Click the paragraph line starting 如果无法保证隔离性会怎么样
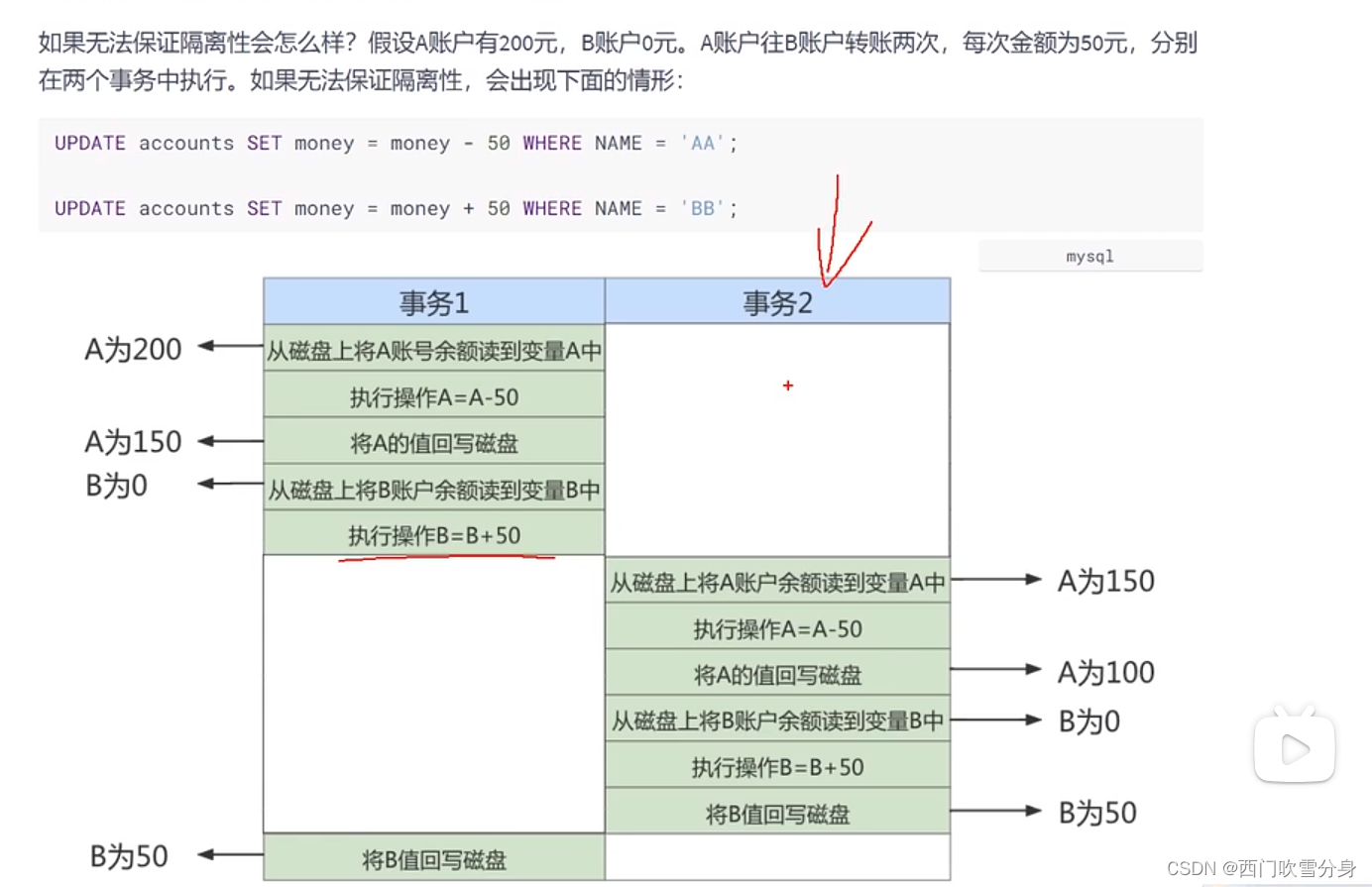 [x=618, y=43]
